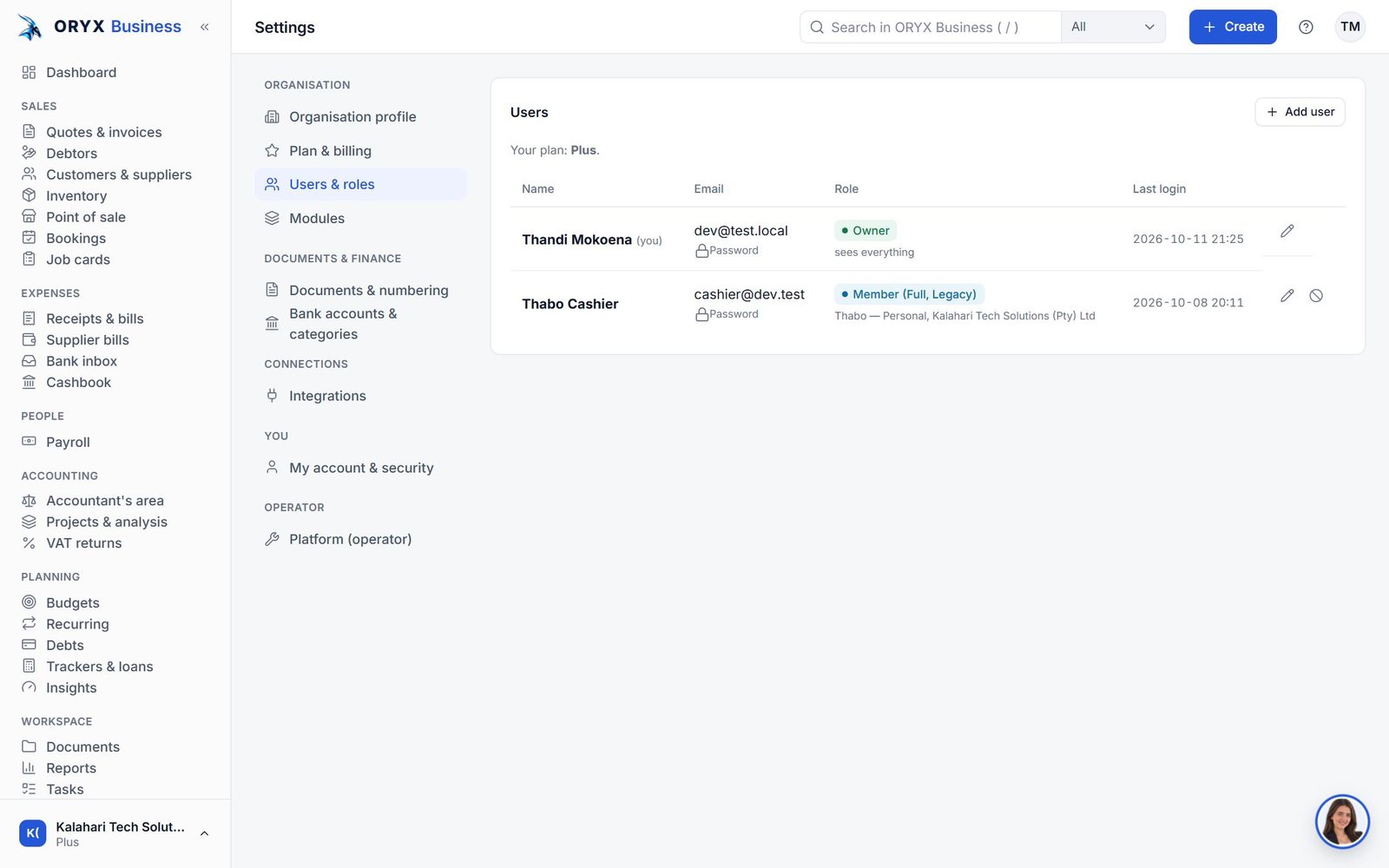Image resolution: width=1389 pixels, height=868 pixels.
Task: Open Documents & numbering settings
Action: click(x=360, y=290)
